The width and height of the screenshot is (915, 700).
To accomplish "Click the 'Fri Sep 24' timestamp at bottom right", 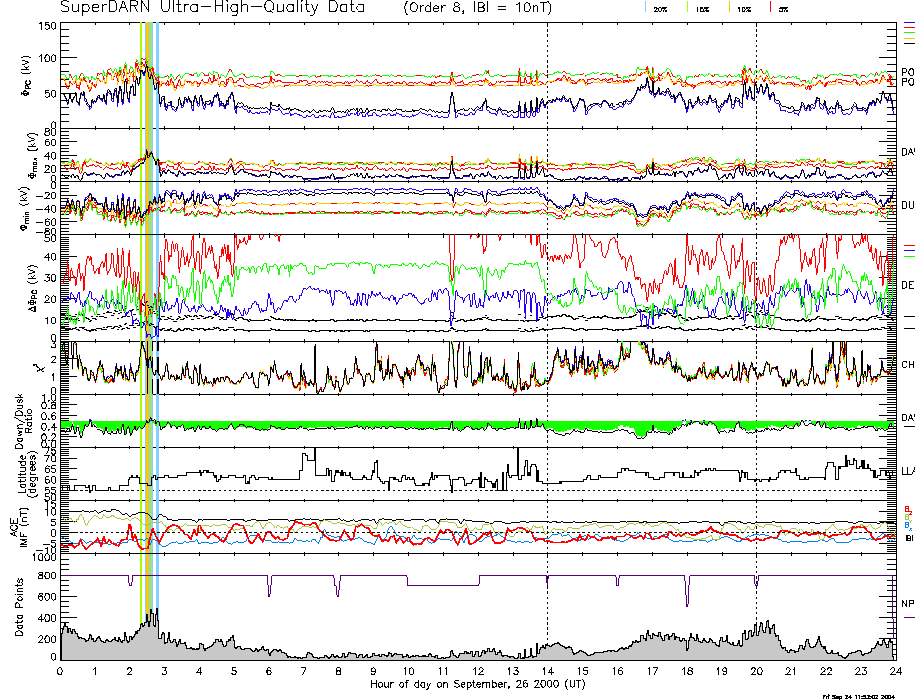I will click(858, 696).
